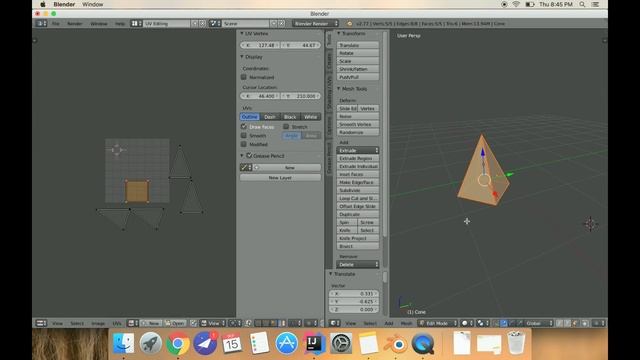
Task: Open the macOS Window menu
Action: click(x=93, y=4)
